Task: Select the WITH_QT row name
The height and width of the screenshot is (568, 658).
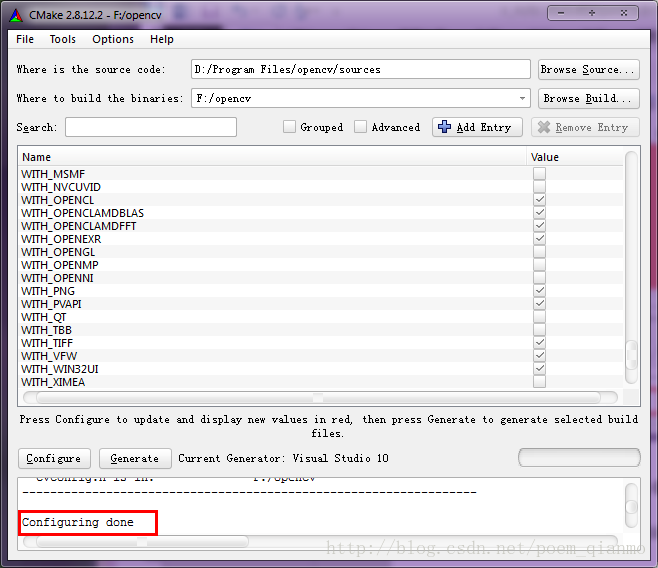Action: tap(43, 317)
